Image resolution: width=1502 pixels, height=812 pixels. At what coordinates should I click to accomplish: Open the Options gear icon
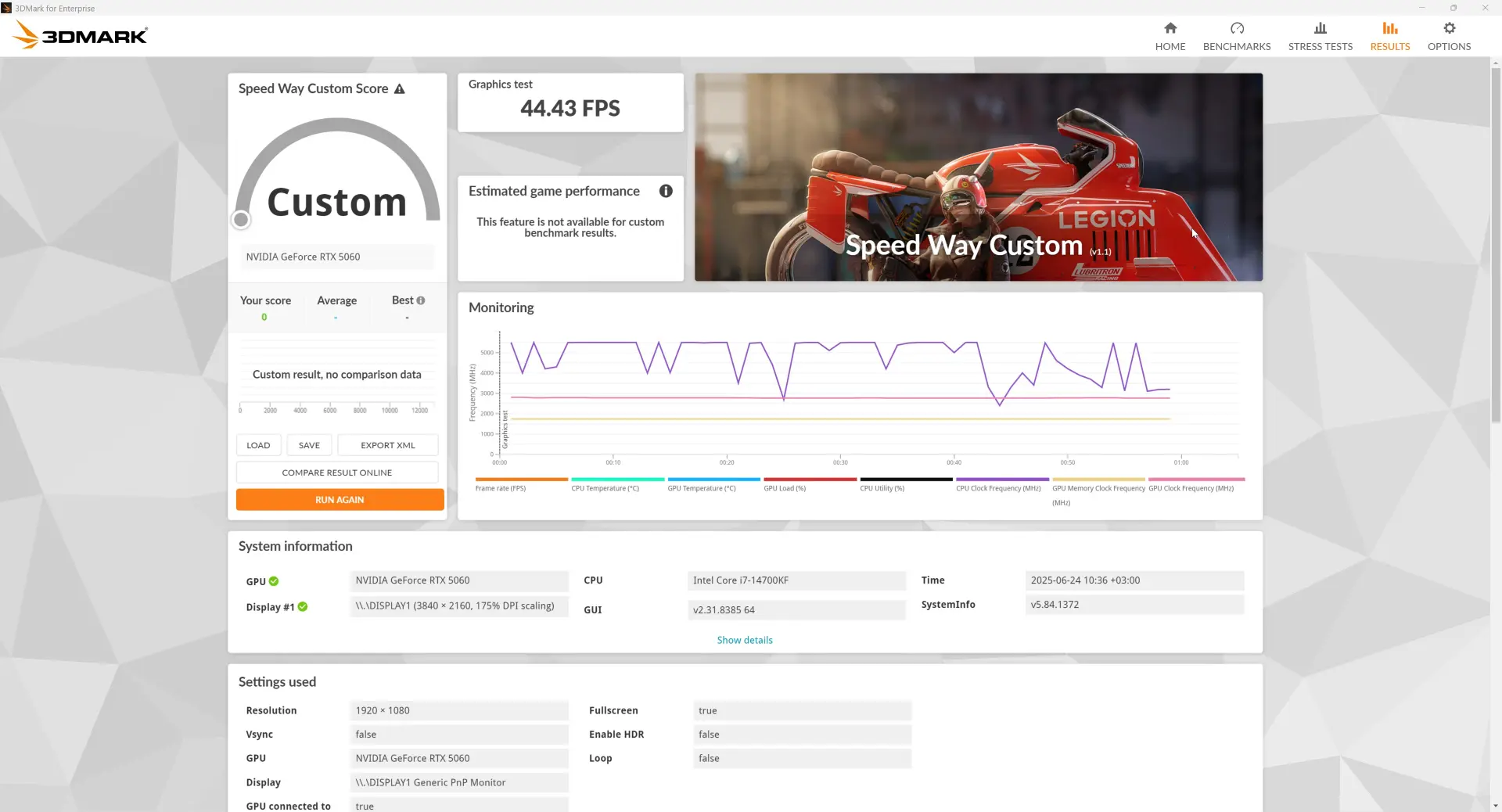click(x=1450, y=28)
